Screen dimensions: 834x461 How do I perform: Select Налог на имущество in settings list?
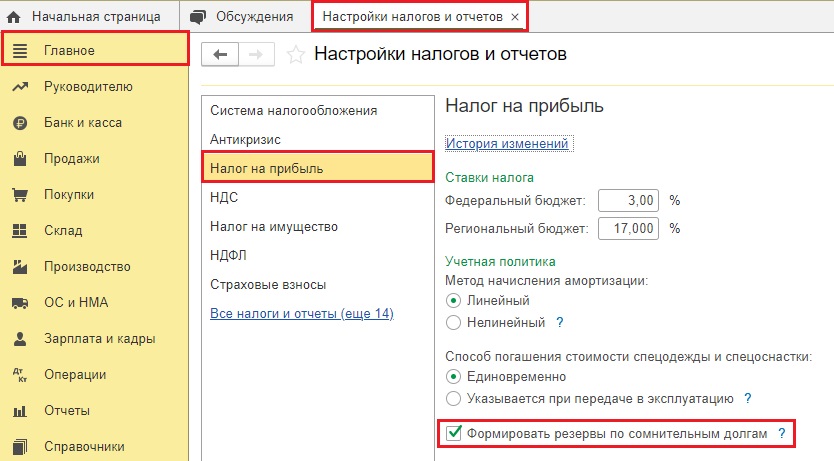pos(318,227)
